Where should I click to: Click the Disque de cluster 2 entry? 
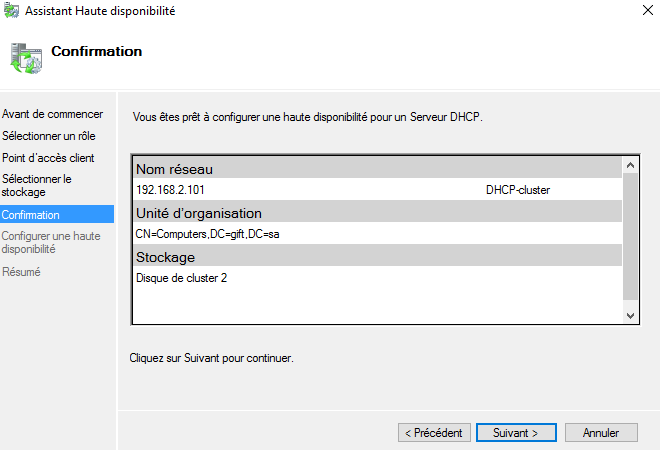pos(181,278)
